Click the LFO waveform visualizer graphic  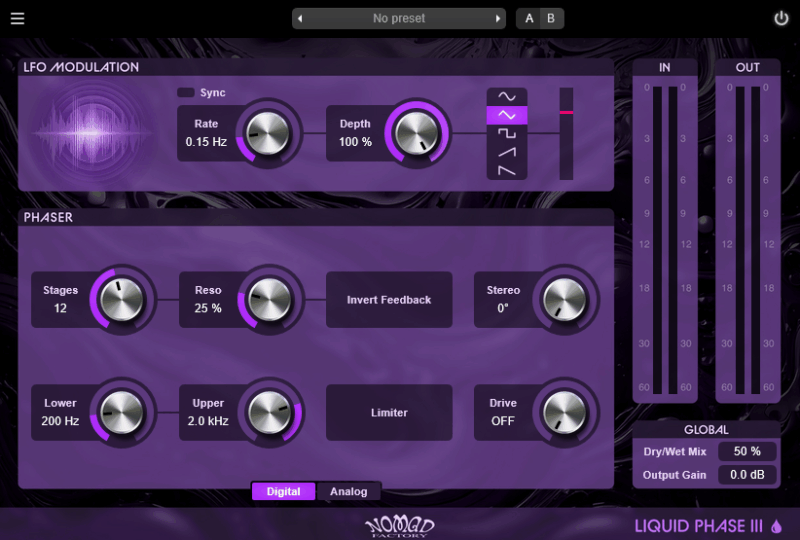click(92, 133)
